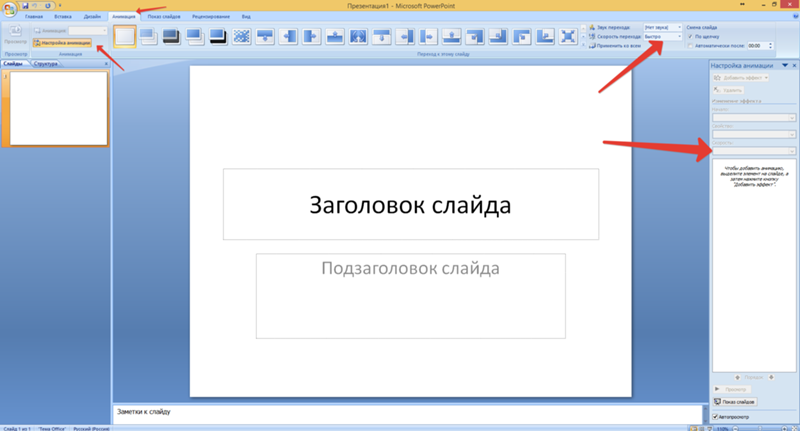This screenshot has width=800, height=431.
Task: Expand the full transition gallery with More arrow
Action: pos(584,45)
